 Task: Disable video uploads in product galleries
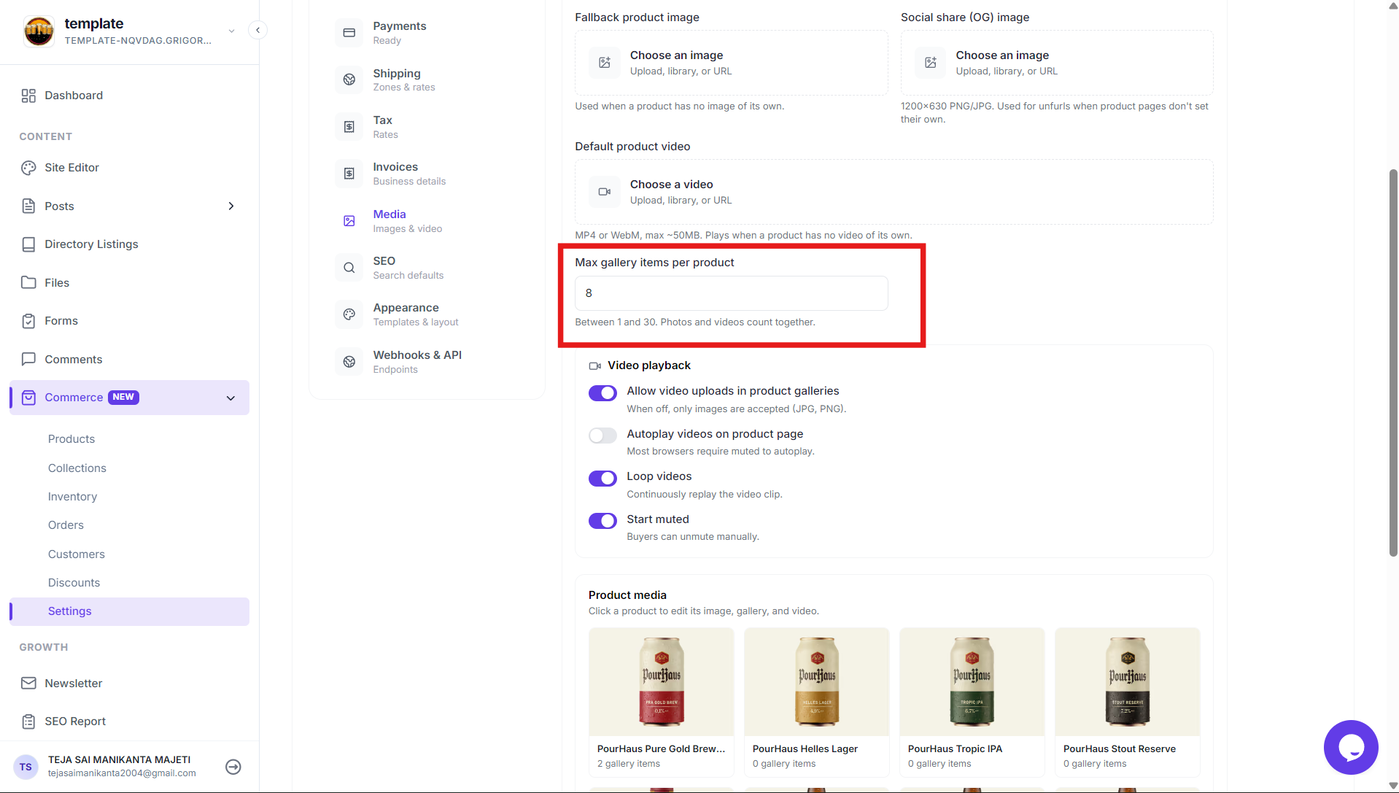pyautogui.click(x=602, y=393)
